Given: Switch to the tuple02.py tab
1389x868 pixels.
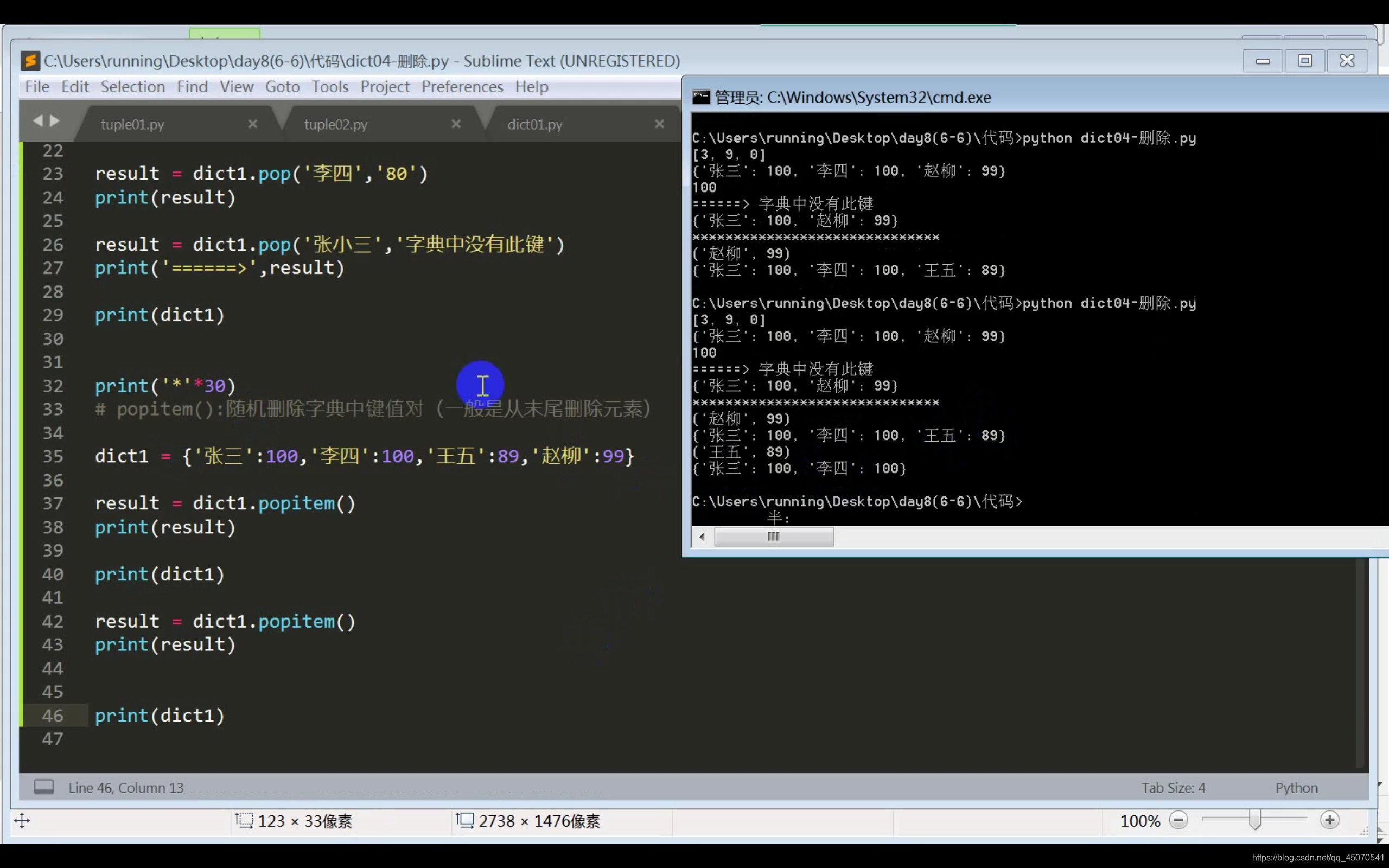Looking at the screenshot, I should pyautogui.click(x=336, y=125).
